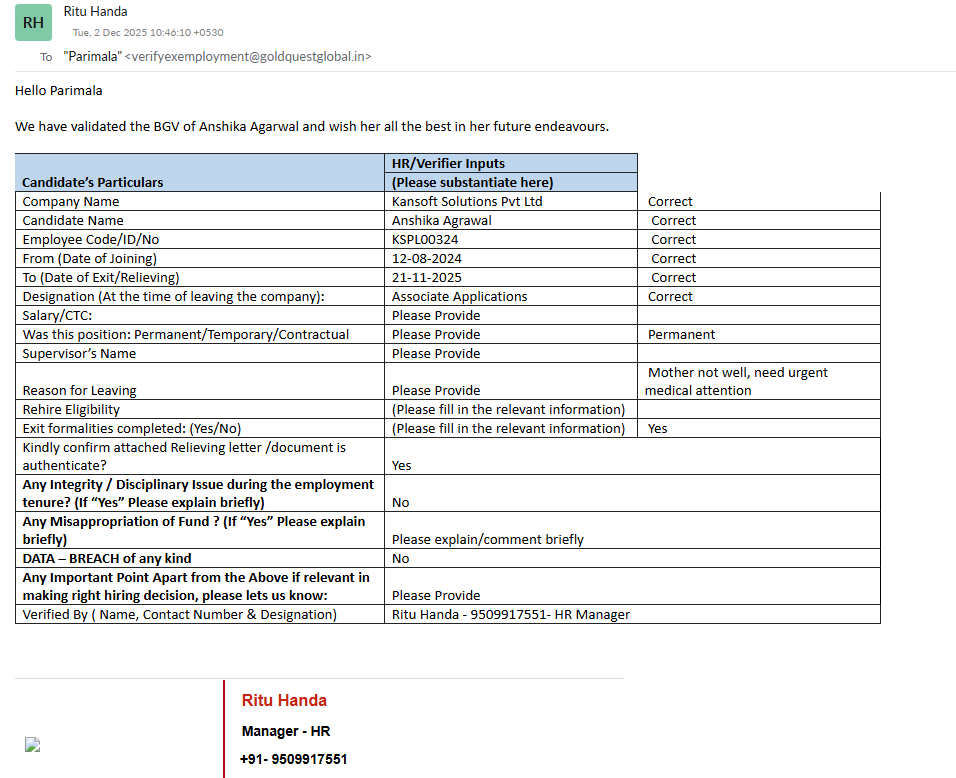Click 'Candidate's Particulars' header cell
956x778 pixels.
(200, 173)
